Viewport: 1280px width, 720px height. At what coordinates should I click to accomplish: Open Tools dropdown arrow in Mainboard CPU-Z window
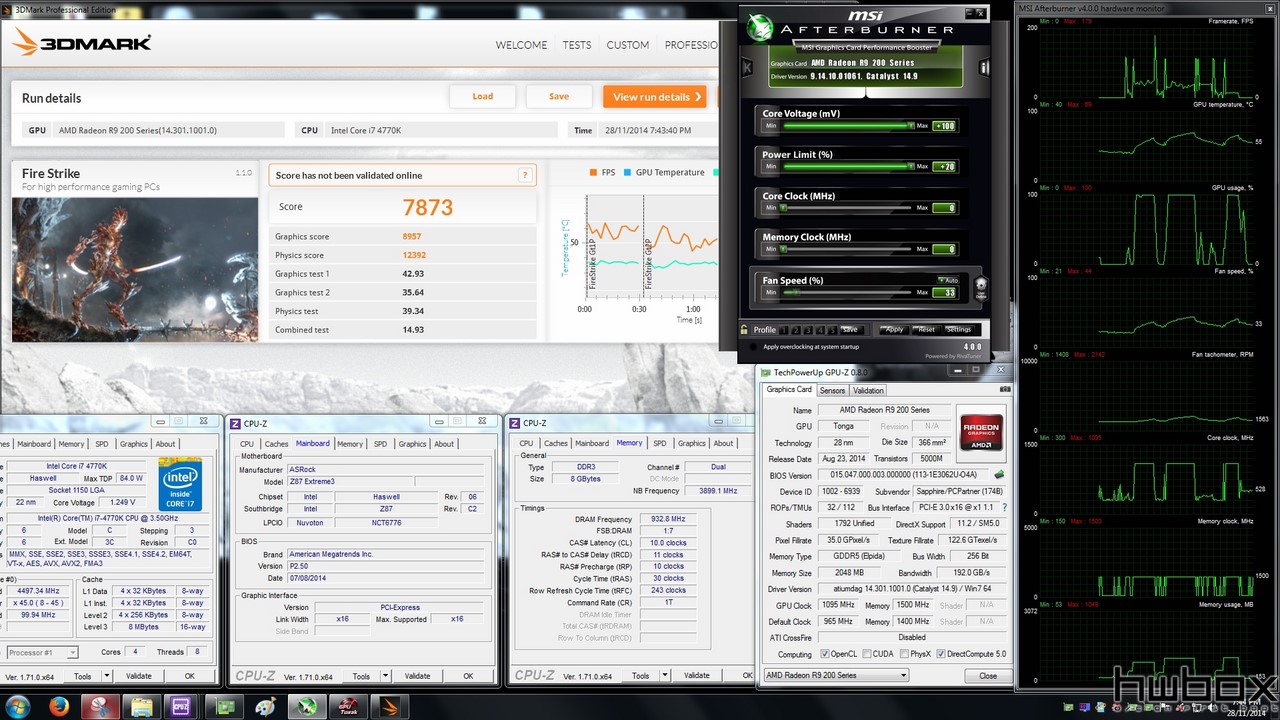(387, 676)
